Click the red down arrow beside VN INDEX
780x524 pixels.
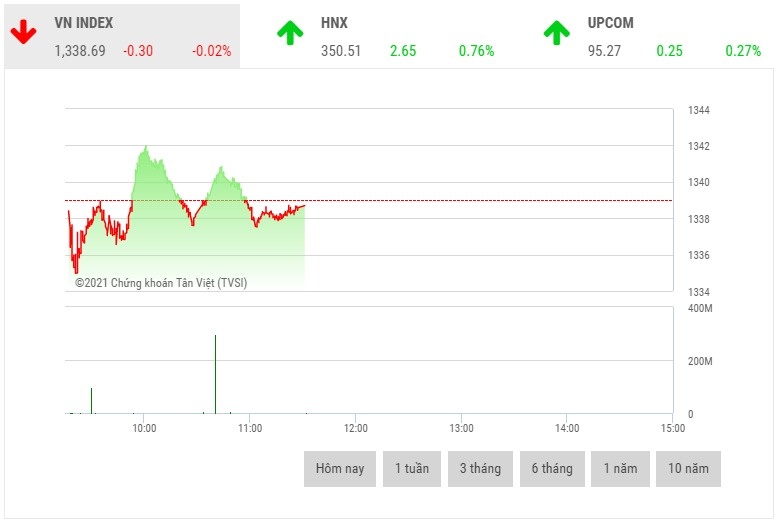coord(23,33)
